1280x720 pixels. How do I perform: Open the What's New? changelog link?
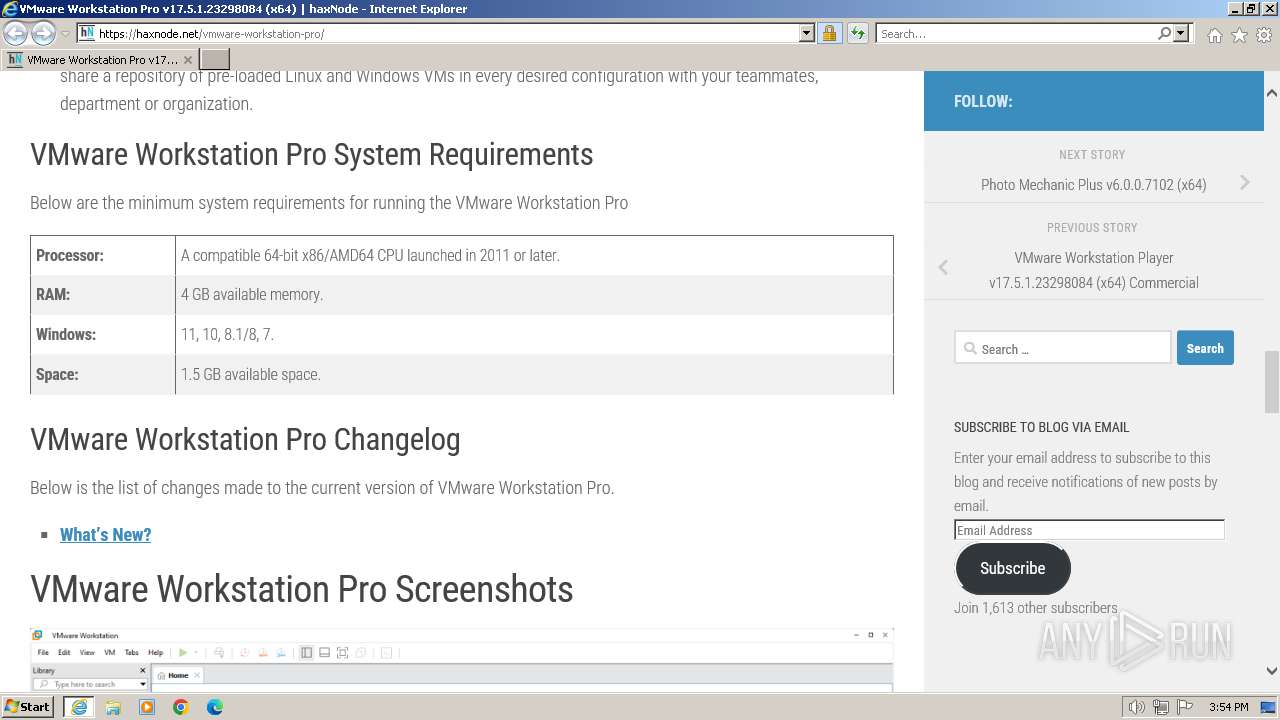105,535
